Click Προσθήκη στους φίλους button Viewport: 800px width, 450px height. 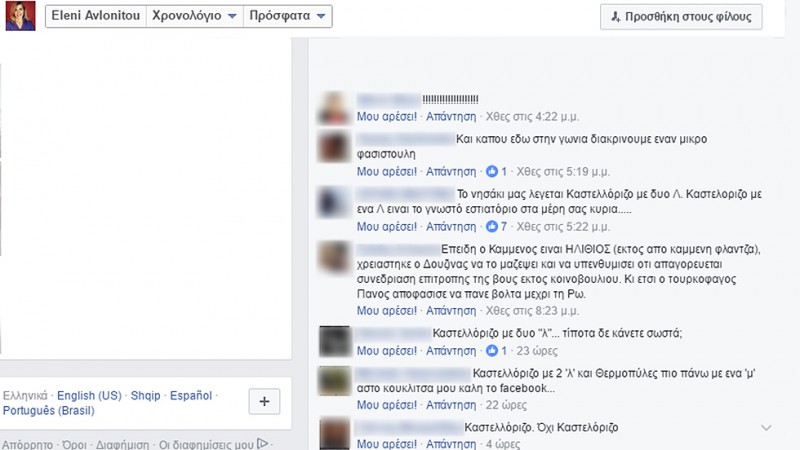[x=681, y=17]
